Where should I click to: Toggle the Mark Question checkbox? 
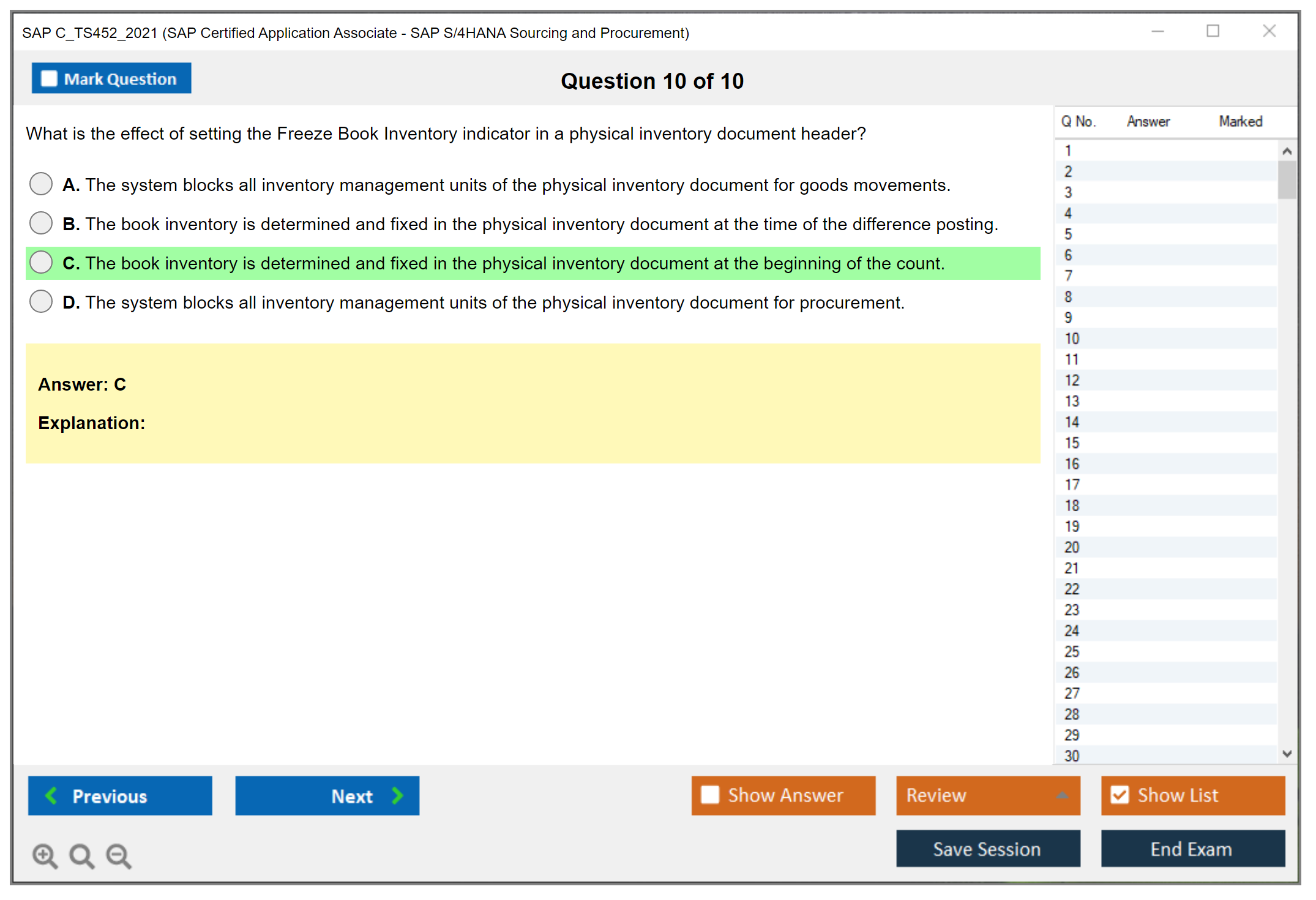coord(49,78)
